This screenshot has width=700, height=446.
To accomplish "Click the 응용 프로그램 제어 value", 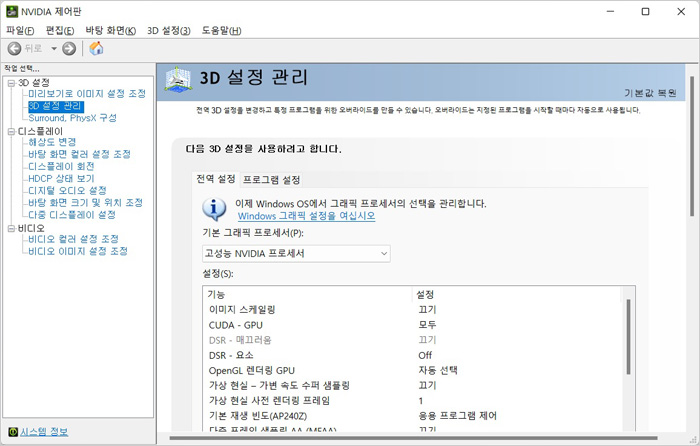I will click(458, 416).
